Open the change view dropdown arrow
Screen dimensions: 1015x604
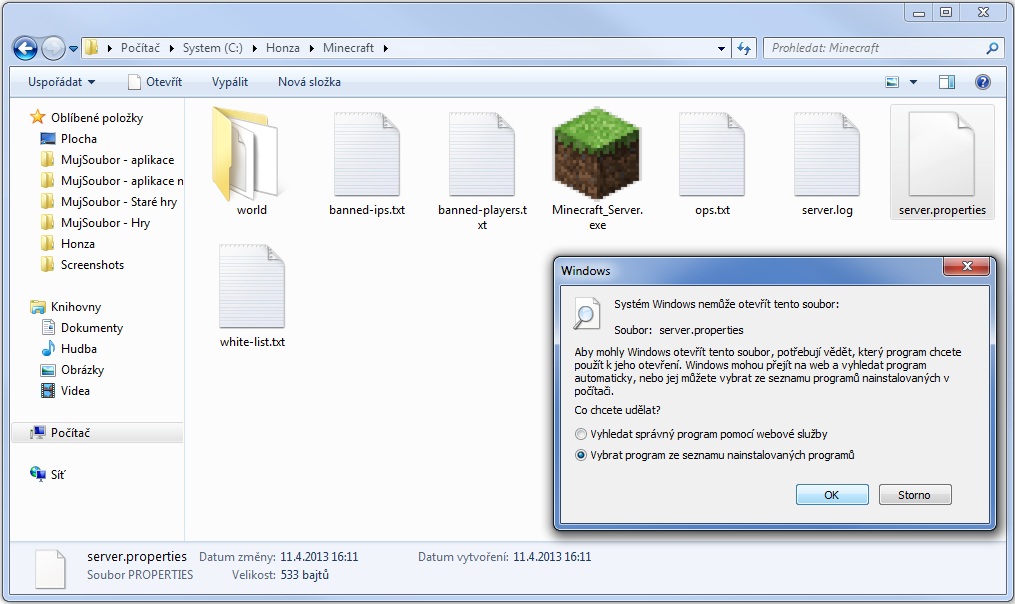(911, 82)
